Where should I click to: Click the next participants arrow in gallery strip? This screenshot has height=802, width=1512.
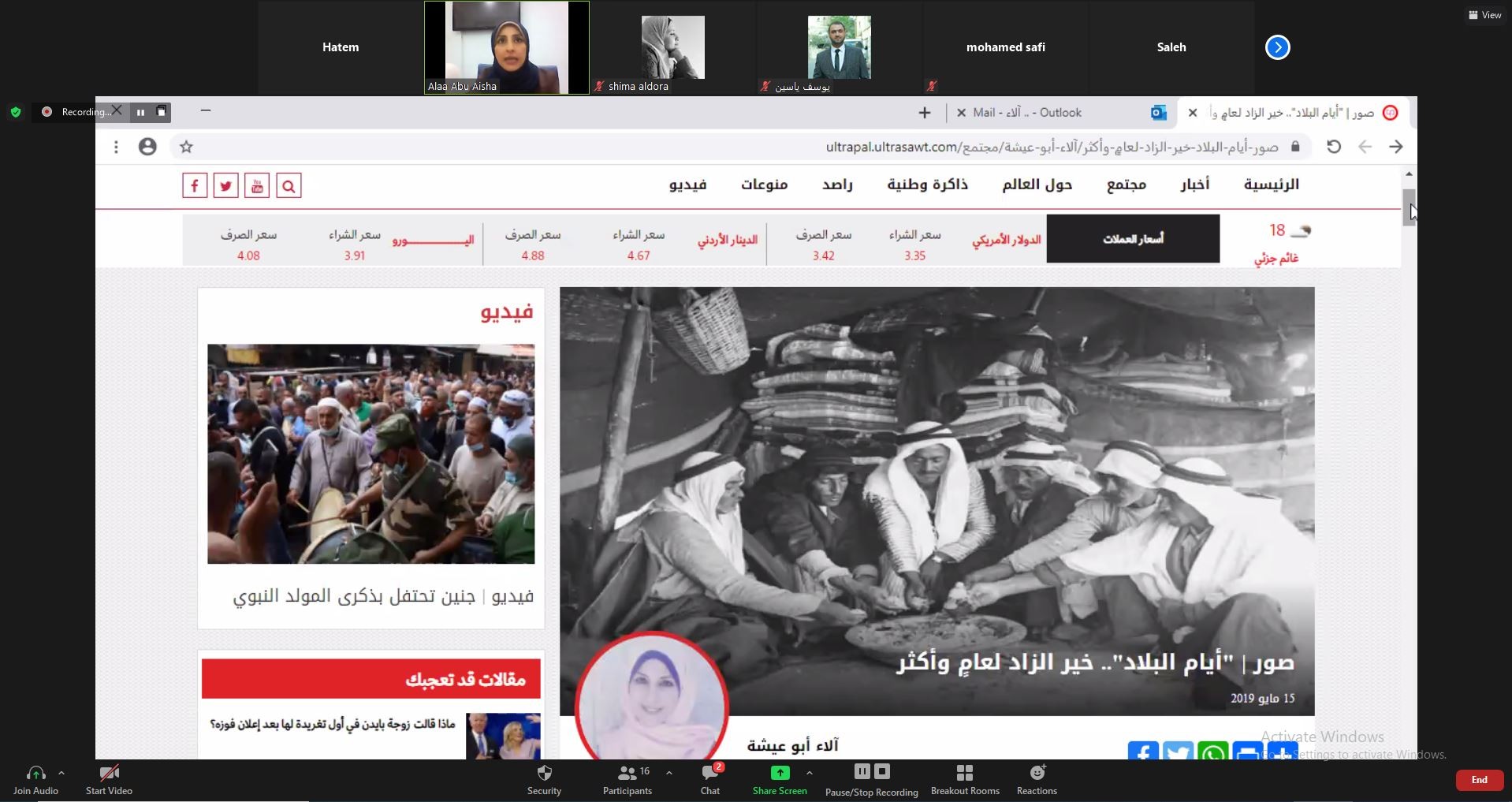(1277, 48)
